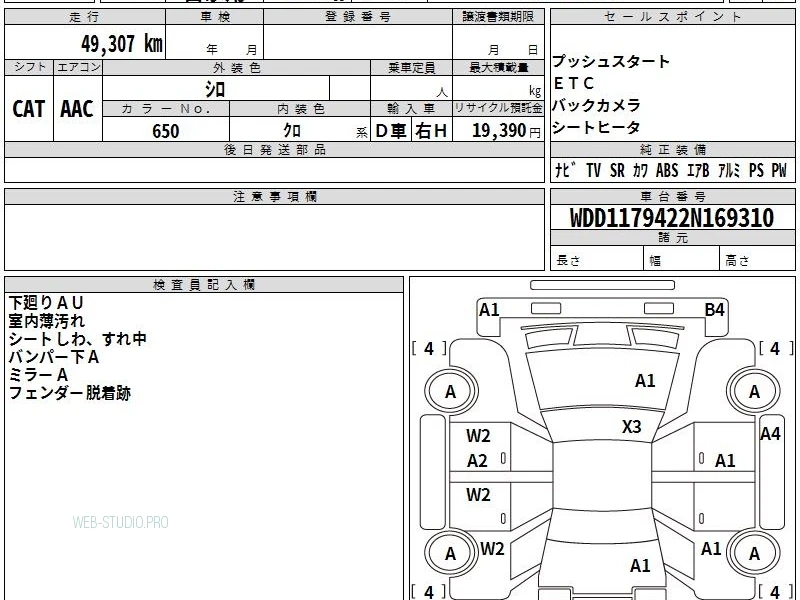Select the interior color value クロ
Screen dimensions: 800x600
click(x=292, y=131)
